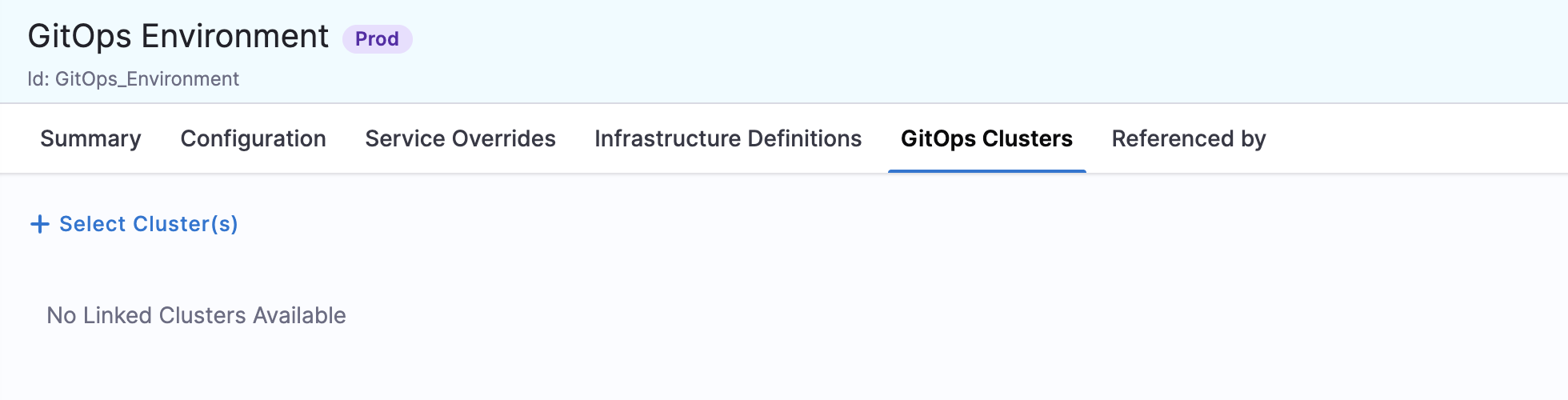Click the No Linked Clusters Available message
This screenshot has height=400, width=1568.
pyautogui.click(x=196, y=315)
